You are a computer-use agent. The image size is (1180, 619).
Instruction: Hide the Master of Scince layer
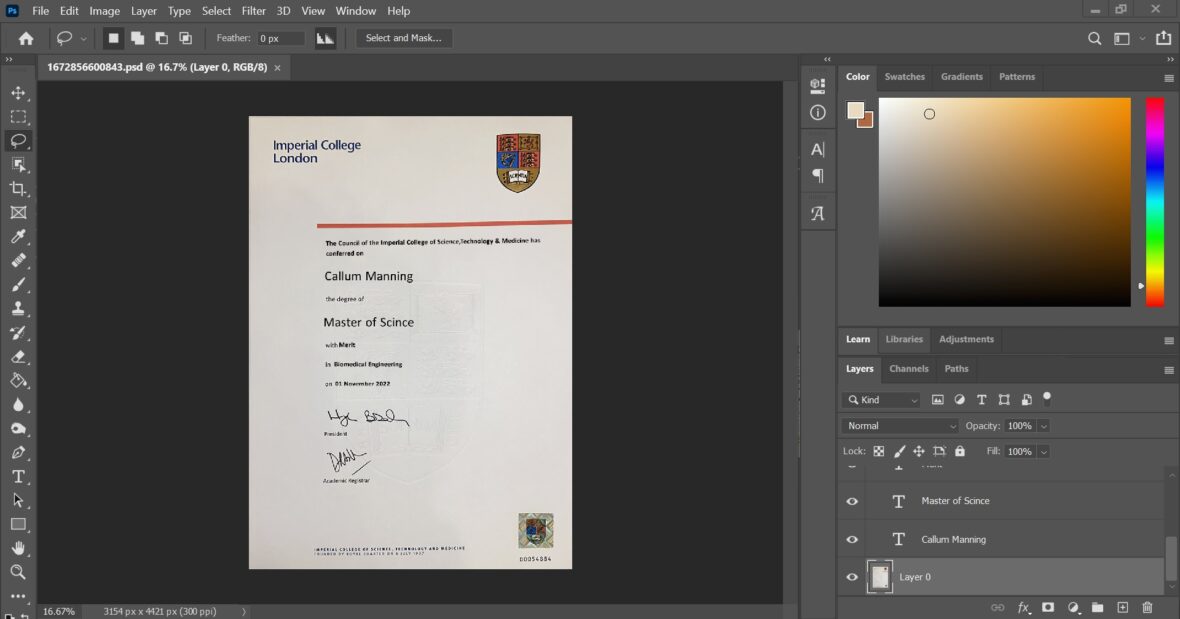click(852, 502)
